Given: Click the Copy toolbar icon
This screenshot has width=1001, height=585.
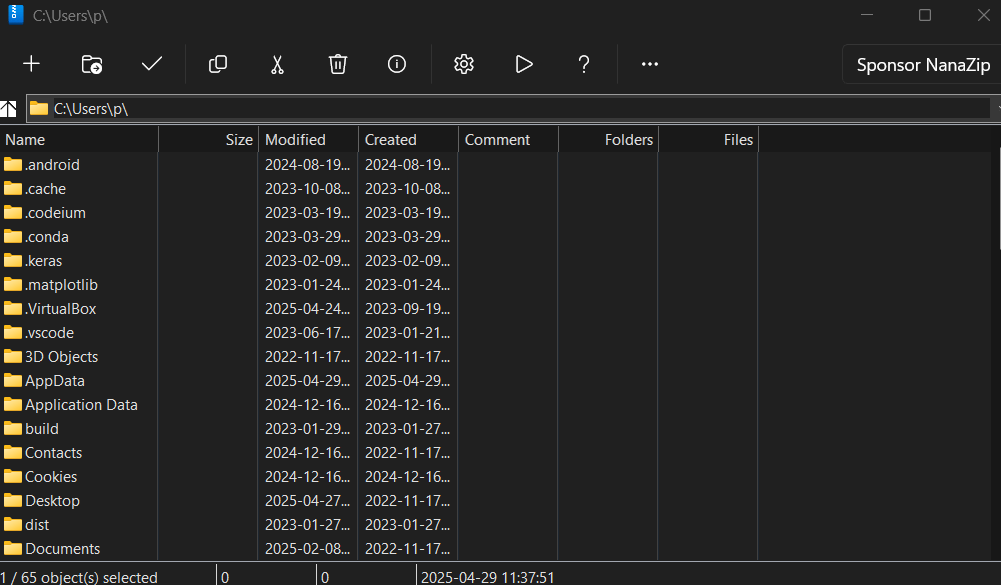Looking at the screenshot, I should click(x=218, y=64).
